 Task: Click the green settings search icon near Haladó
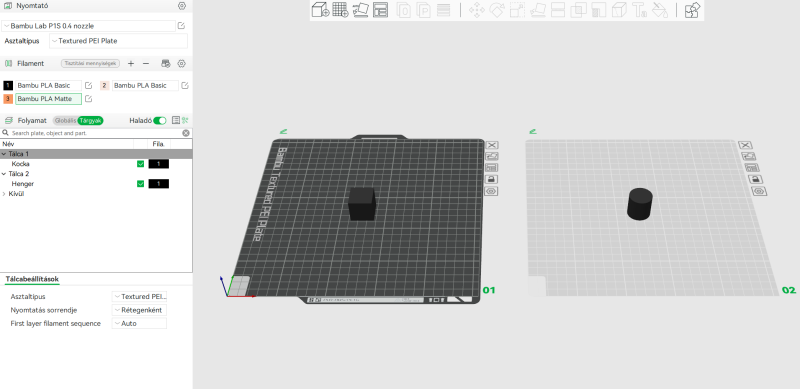[185, 120]
